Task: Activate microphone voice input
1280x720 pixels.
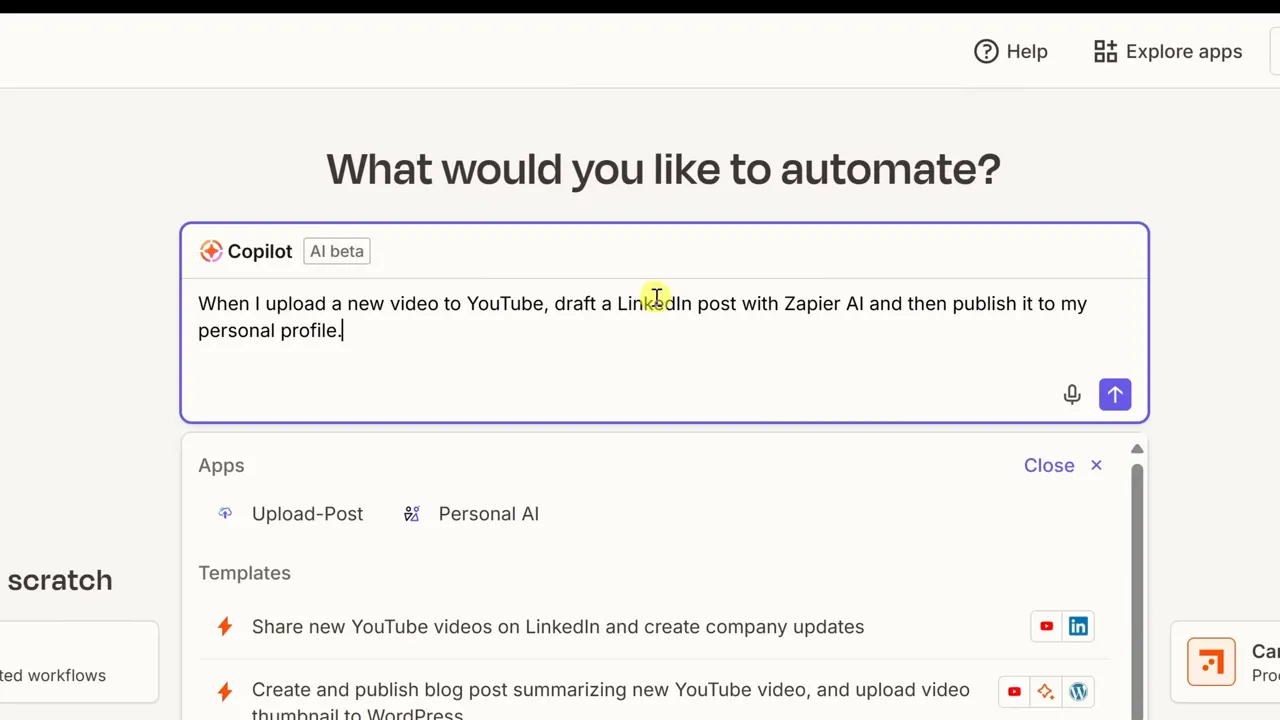Action: click(1072, 395)
